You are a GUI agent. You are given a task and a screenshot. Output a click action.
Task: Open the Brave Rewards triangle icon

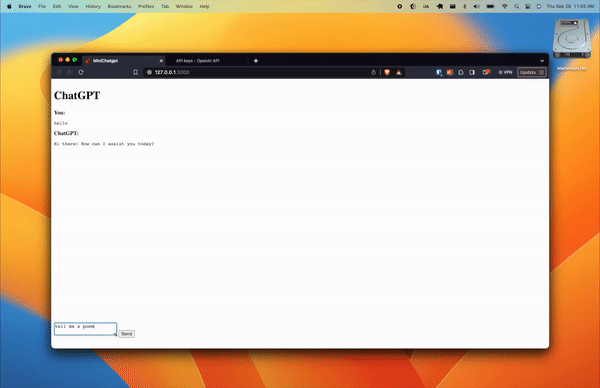(399, 72)
